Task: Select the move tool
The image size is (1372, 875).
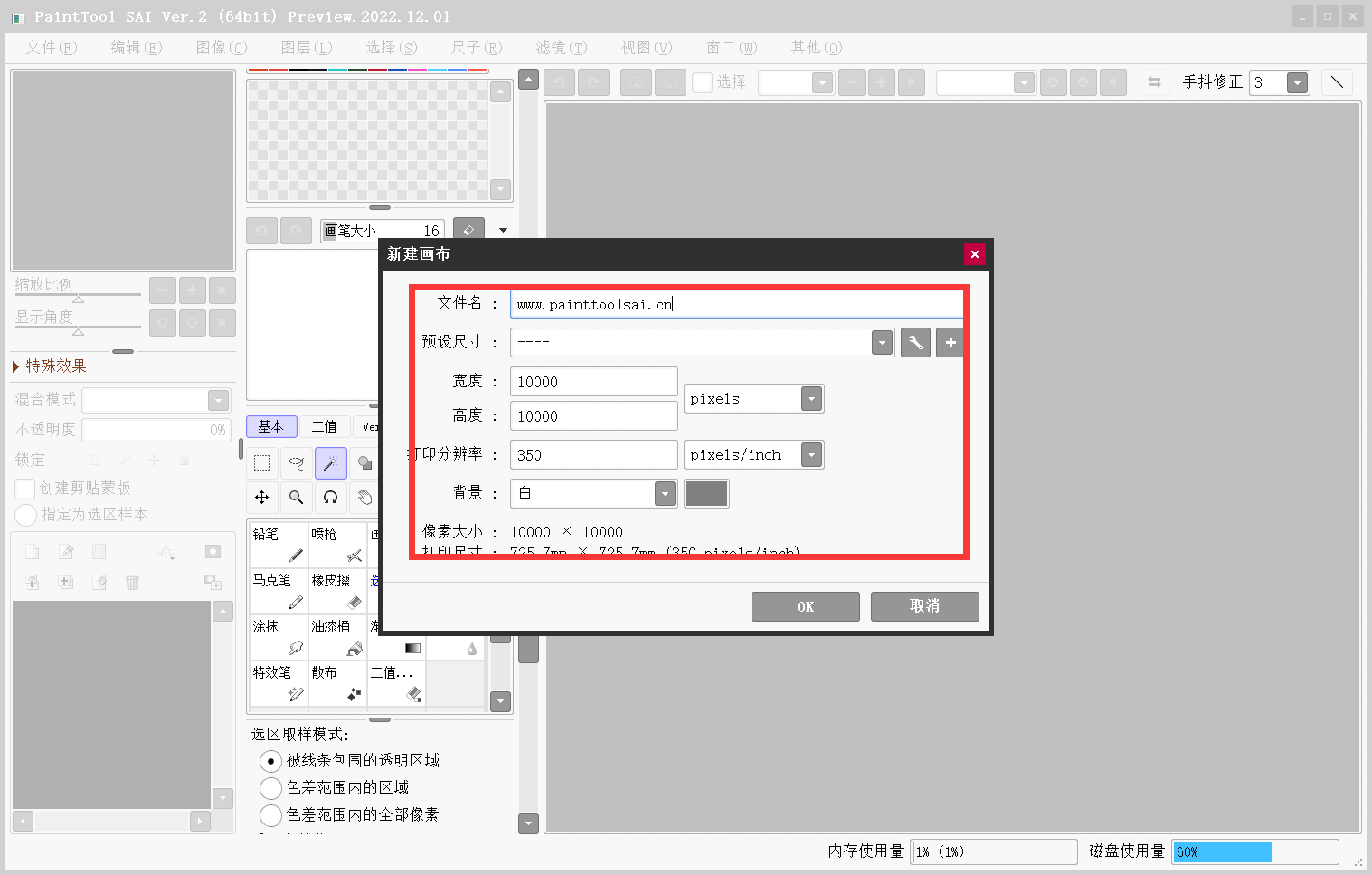Action: pyautogui.click(x=262, y=497)
